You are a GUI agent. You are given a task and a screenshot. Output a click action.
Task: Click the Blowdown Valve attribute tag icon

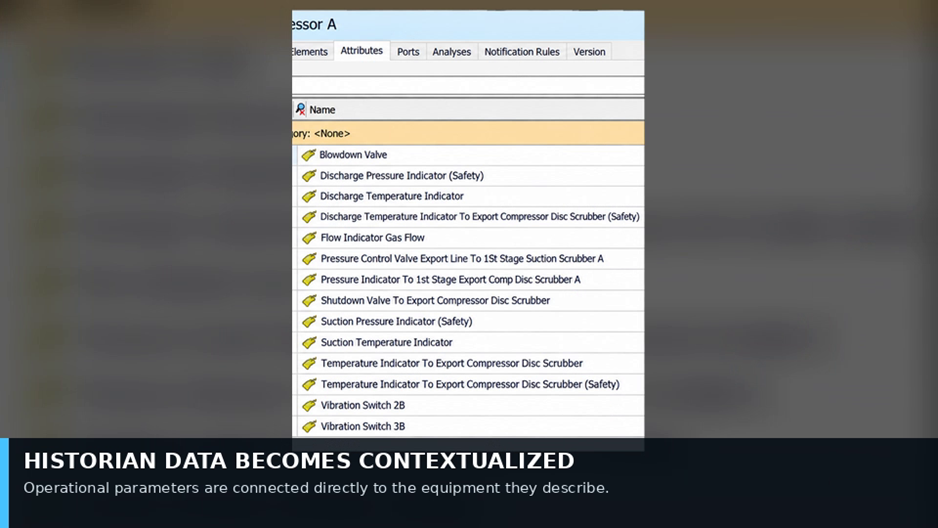click(x=309, y=155)
